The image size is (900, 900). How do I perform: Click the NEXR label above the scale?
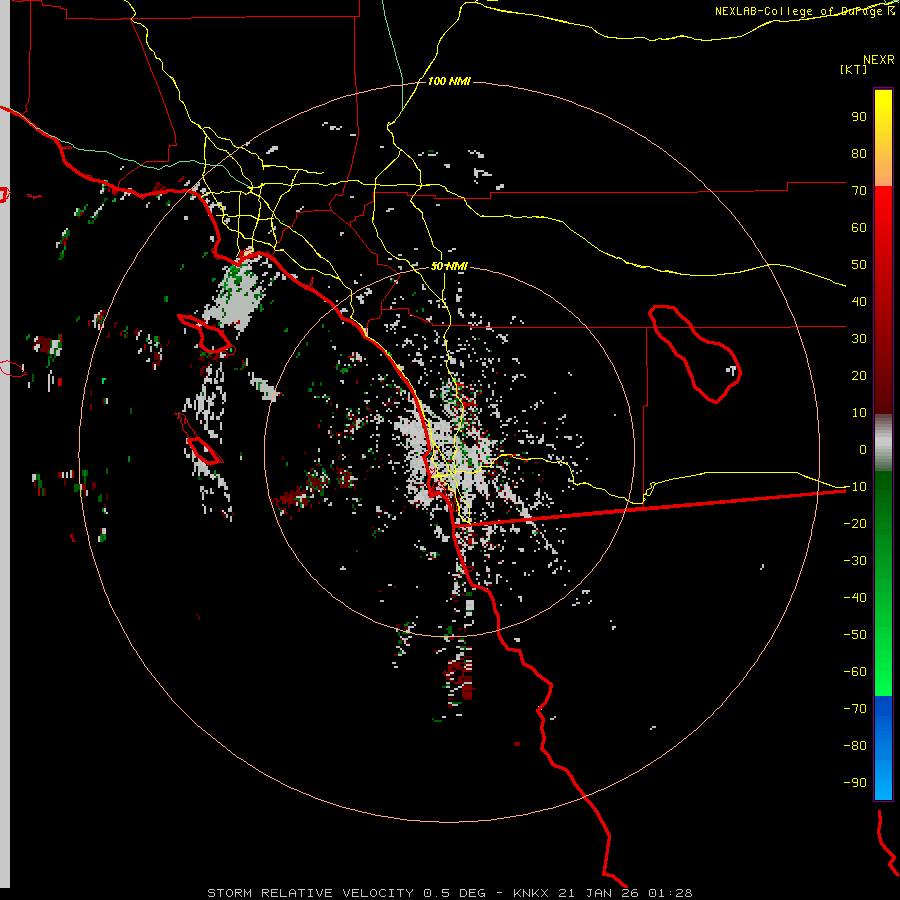(879, 60)
